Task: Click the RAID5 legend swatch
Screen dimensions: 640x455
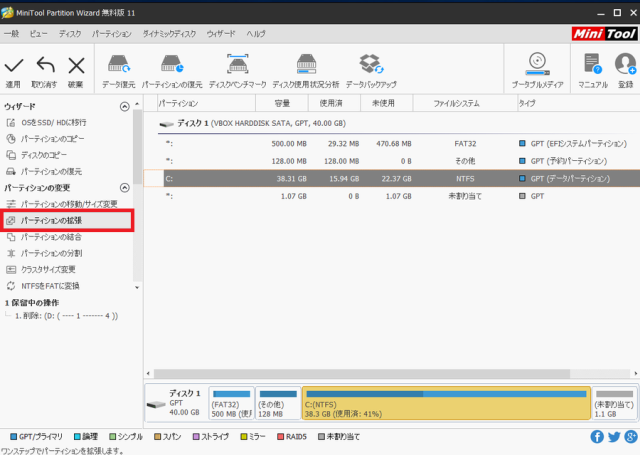Action: coord(280,437)
